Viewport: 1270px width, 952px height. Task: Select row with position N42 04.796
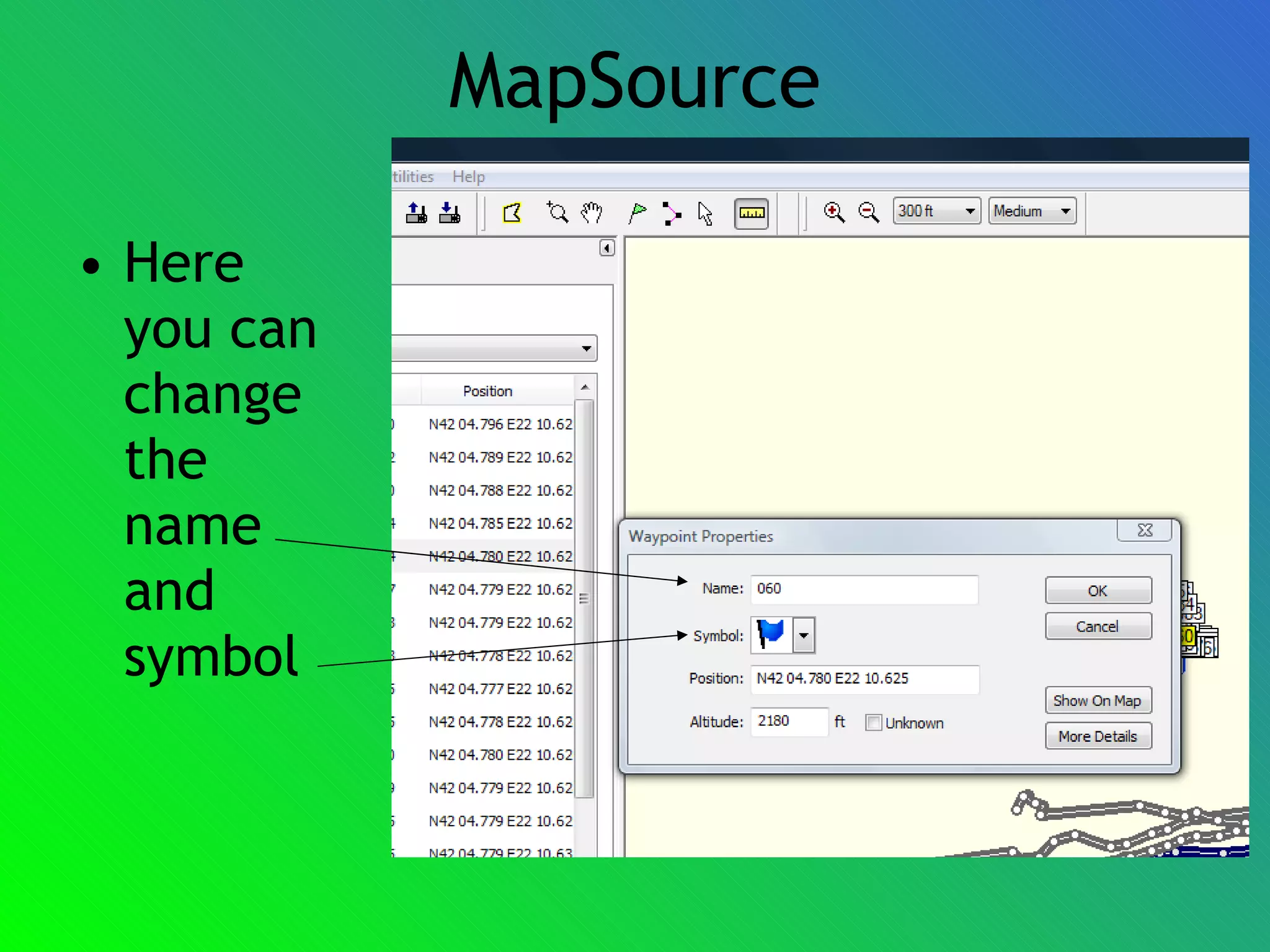pos(484,424)
